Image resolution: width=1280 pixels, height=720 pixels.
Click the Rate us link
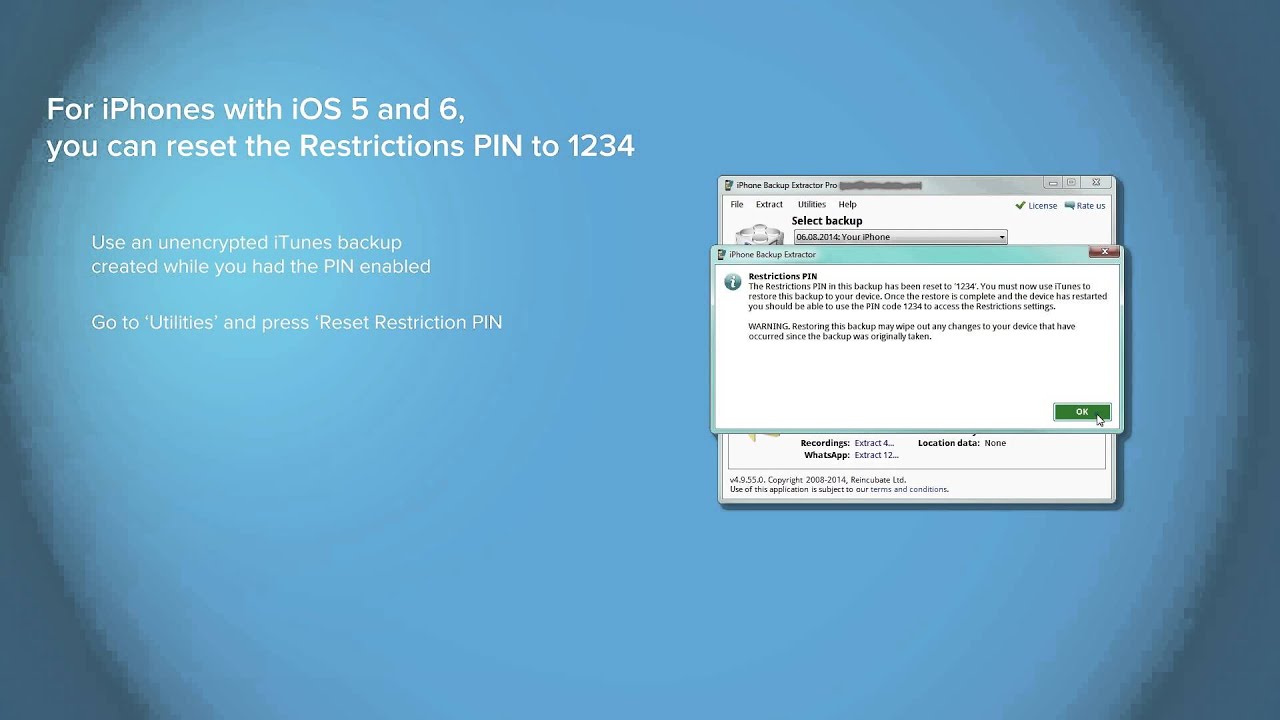pyautogui.click(x=1091, y=206)
